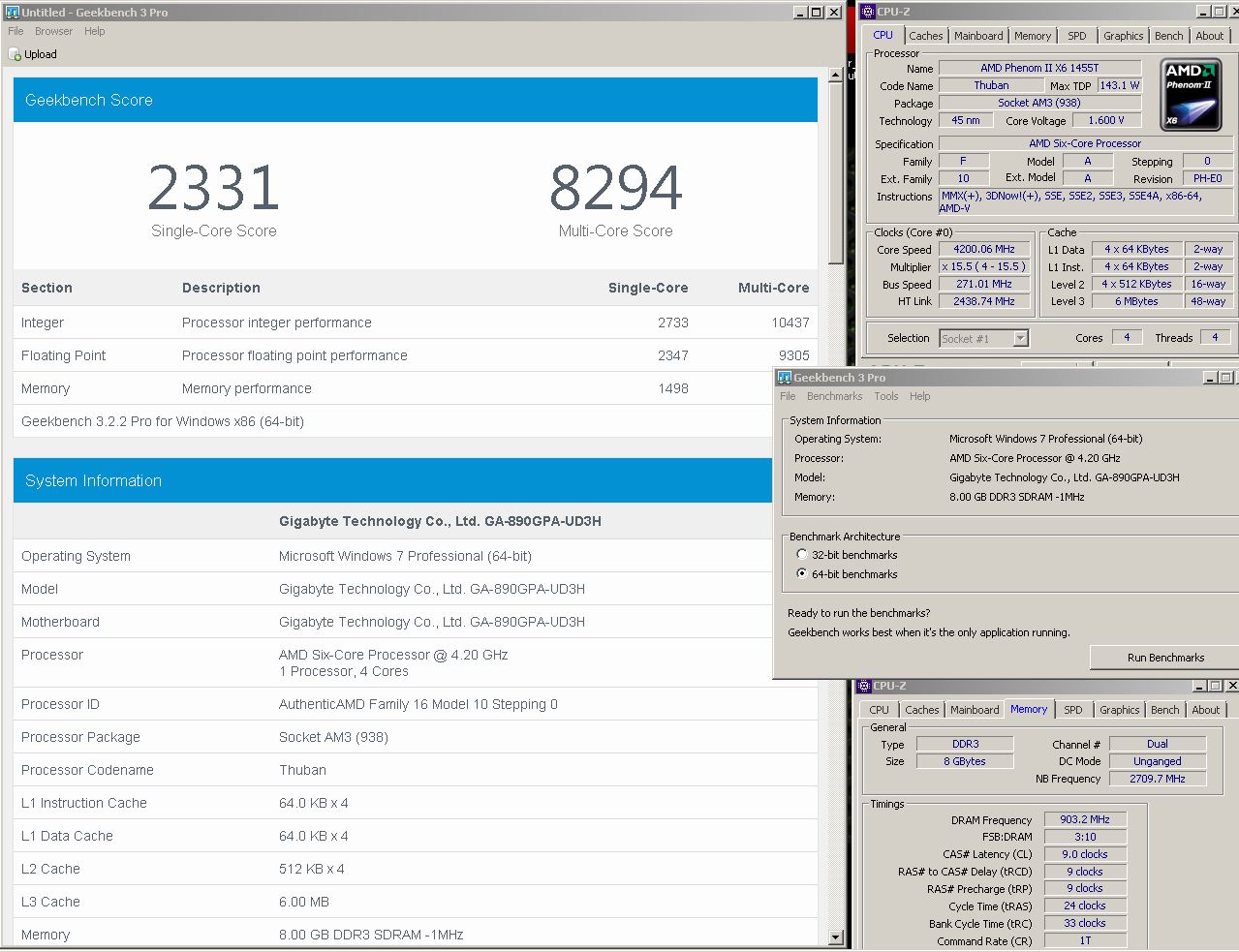Click the DRAM Frequency value 903.2 MHz

click(x=1084, y=819)
